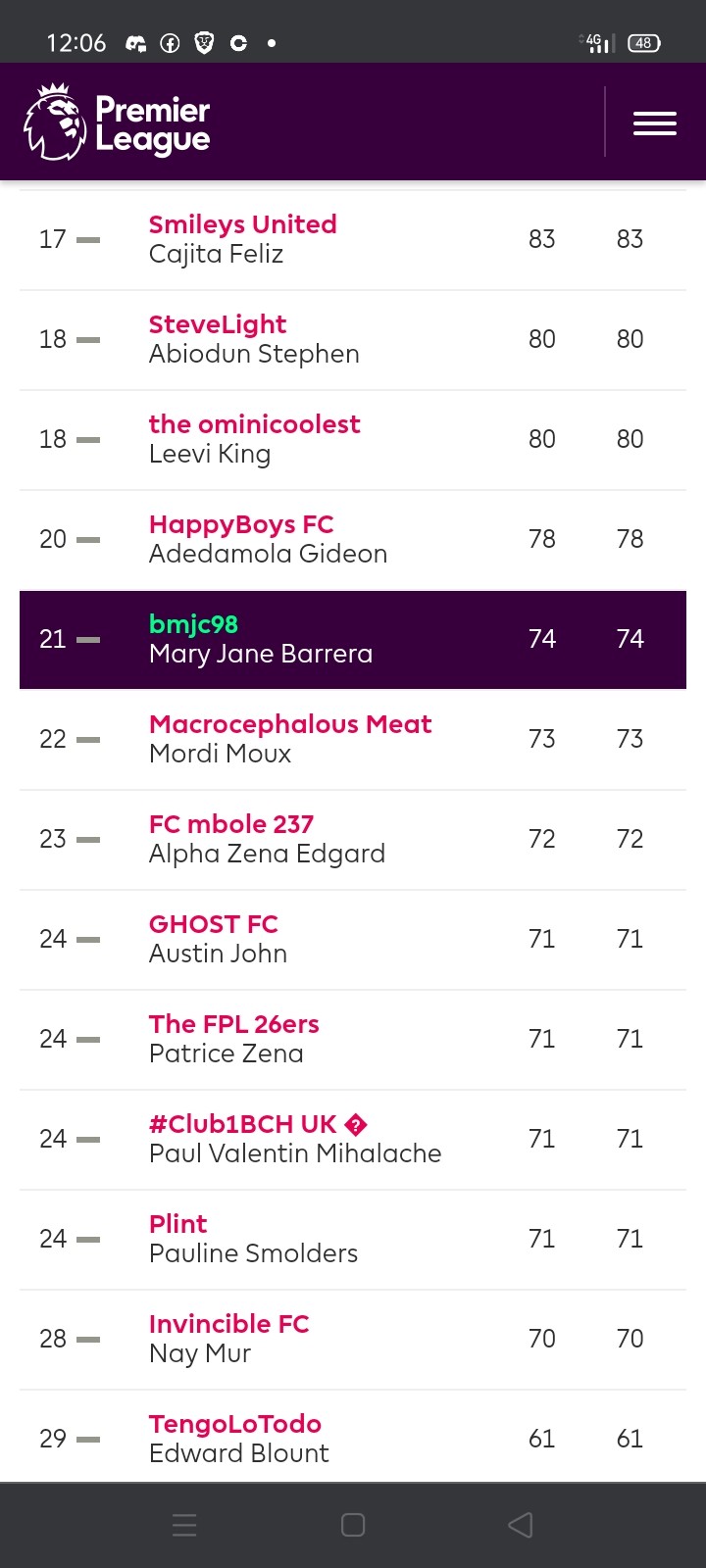This screenshot has width=706, height=1568.
Task: Open GHOST FC team page
Action: pos(214,924)
